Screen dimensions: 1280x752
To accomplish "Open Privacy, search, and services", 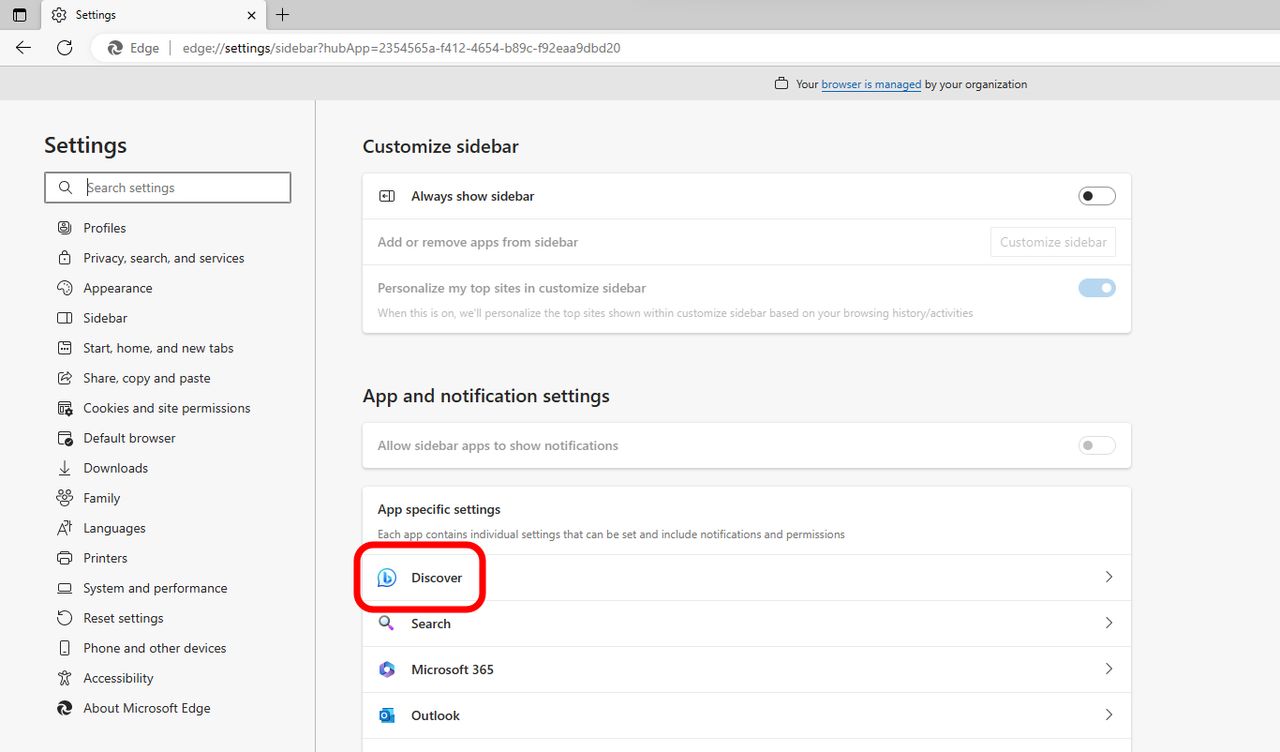I will tap(164, 258).
